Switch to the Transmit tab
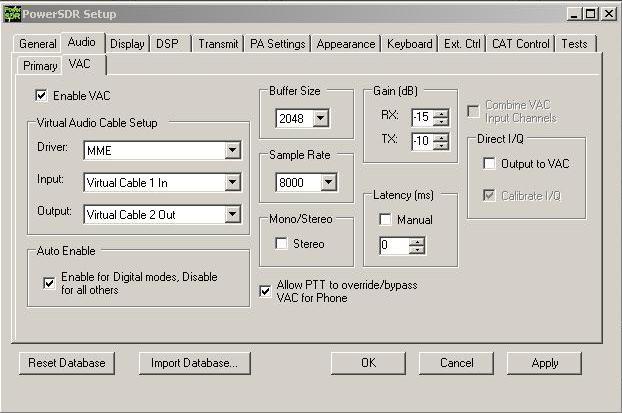This screenshot has height=413, width=622. tap(217, 44)
